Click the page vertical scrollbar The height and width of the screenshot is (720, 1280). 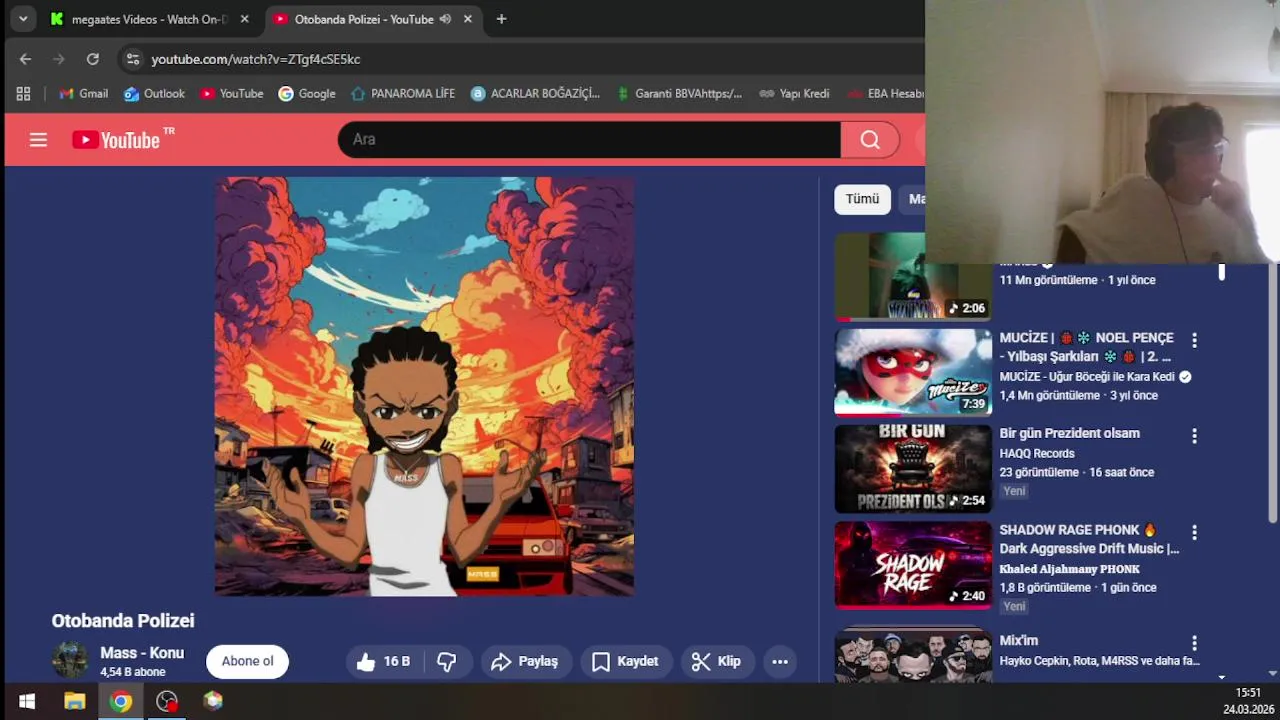pyautogui.click(x=1273, y=391)
